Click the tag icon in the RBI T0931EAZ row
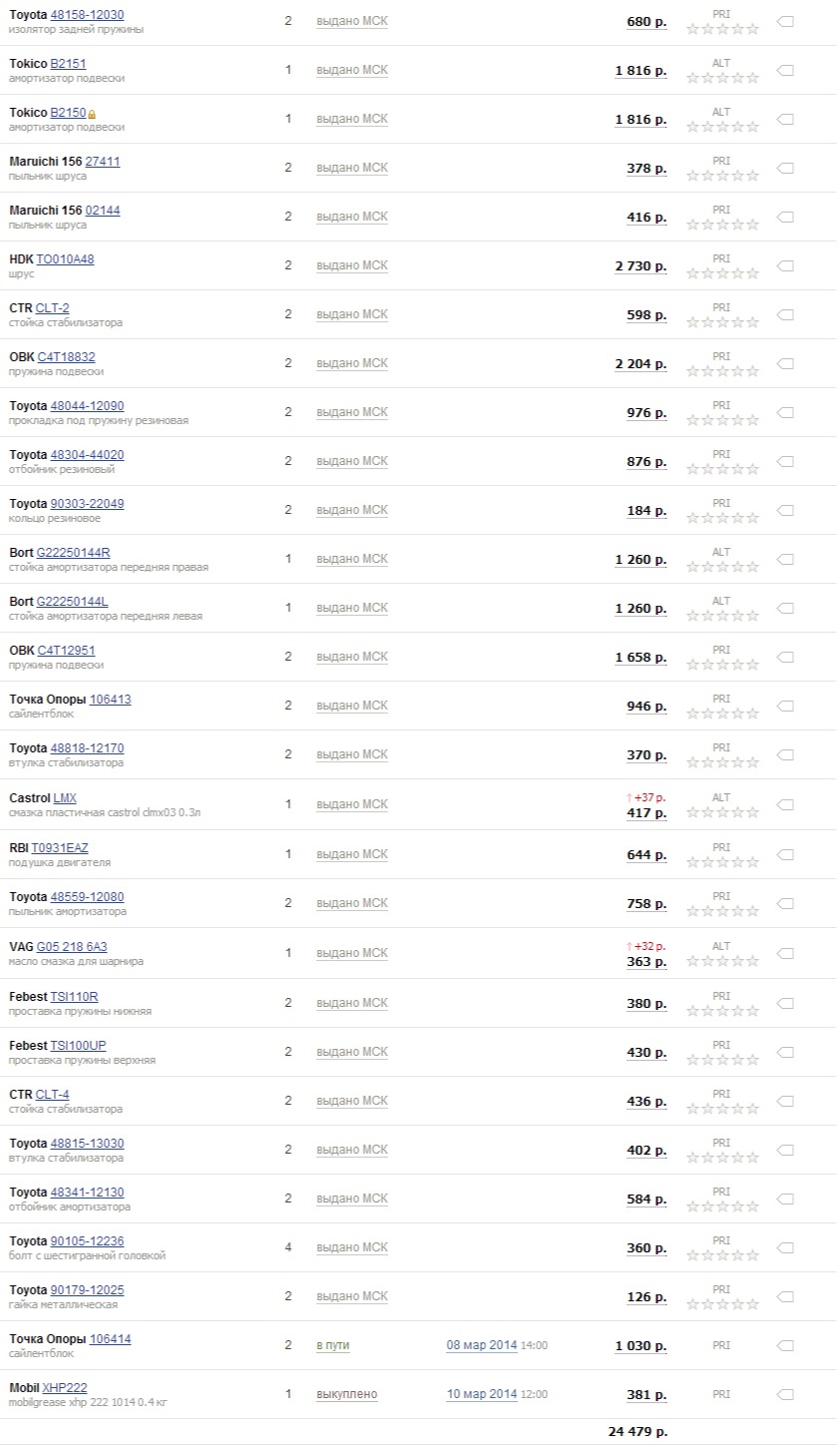840x1445 pixels. (785, 854)
